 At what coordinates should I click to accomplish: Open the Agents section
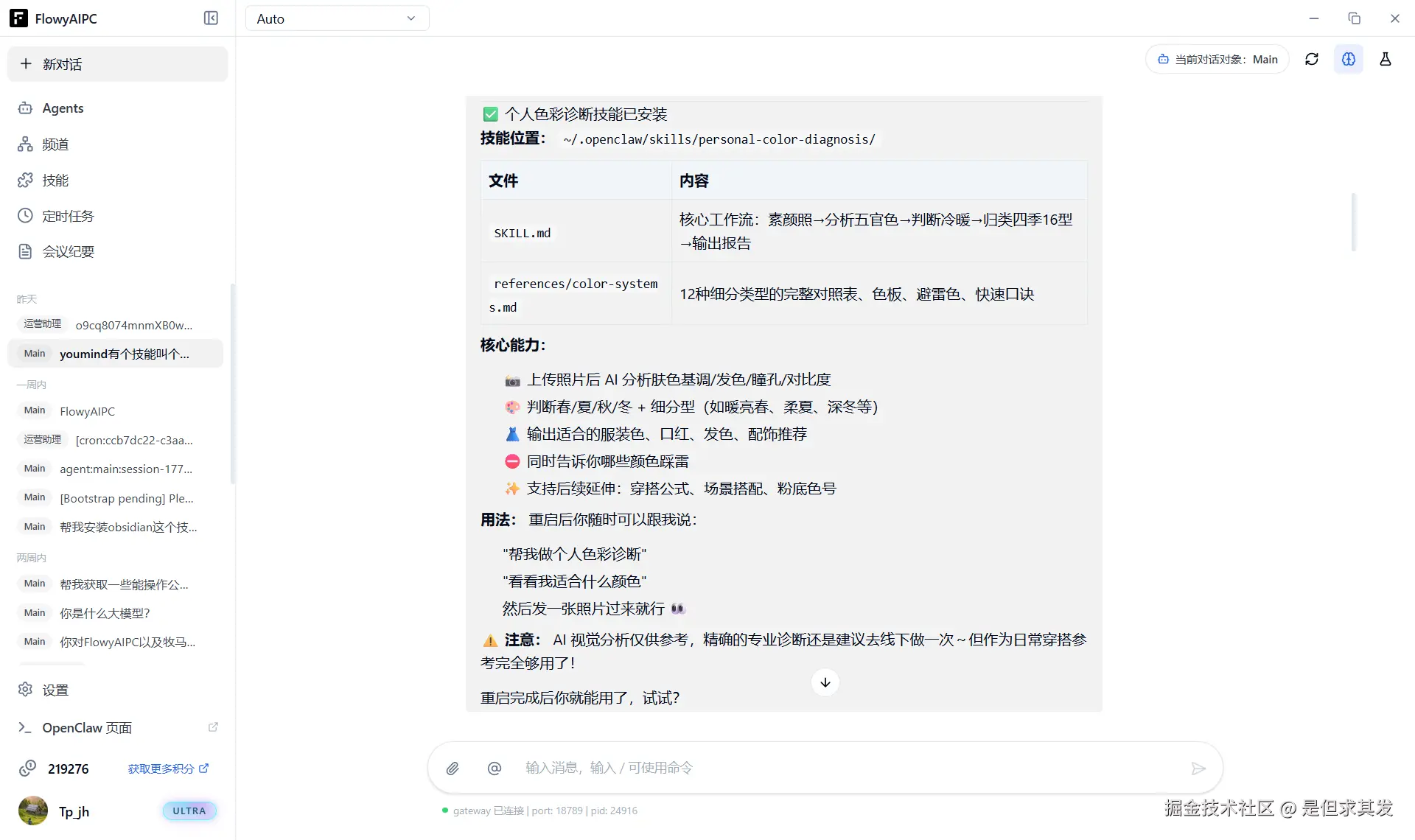point(63,108)
